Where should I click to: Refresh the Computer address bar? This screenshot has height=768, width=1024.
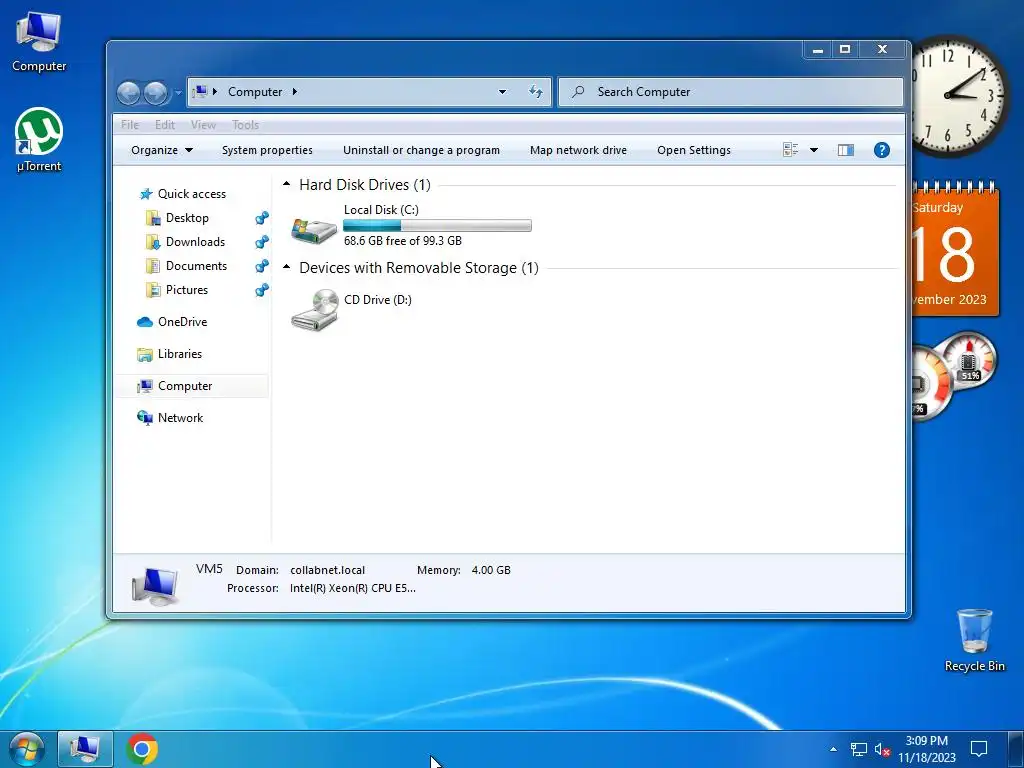536,91
